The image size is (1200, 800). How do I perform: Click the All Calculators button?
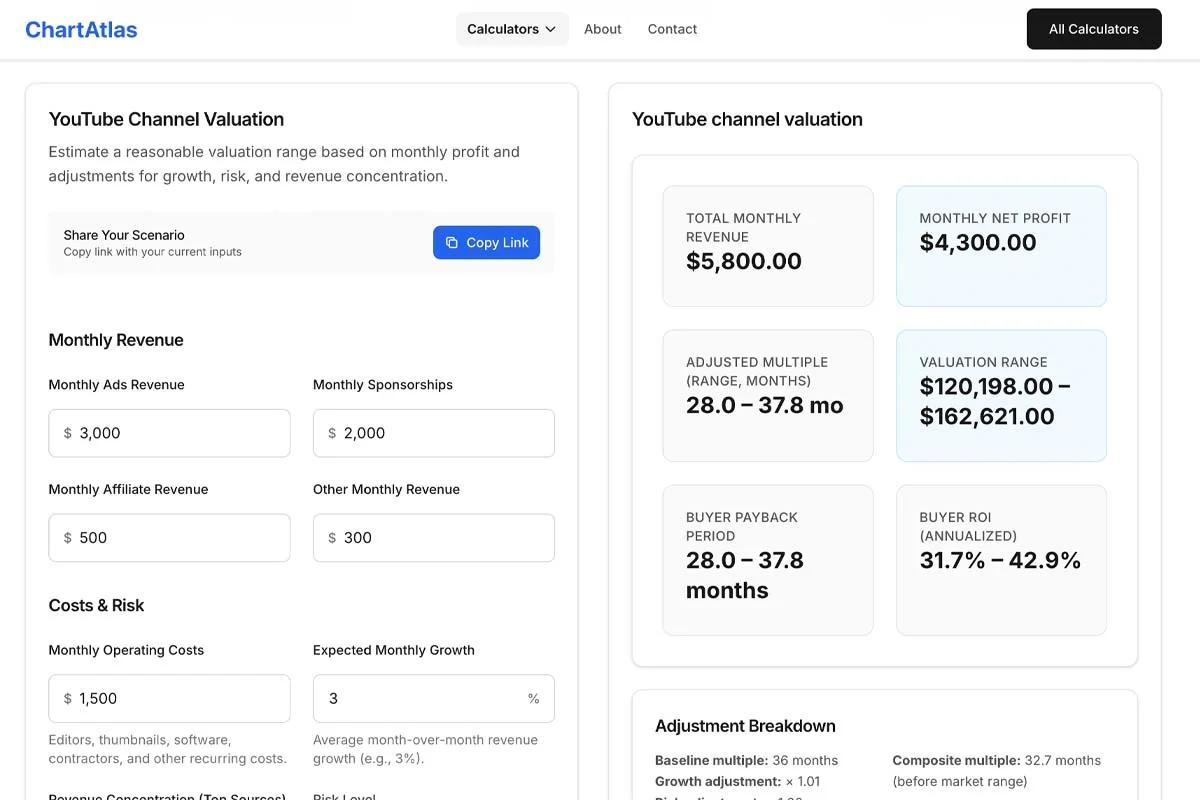tap(1093, 29)
